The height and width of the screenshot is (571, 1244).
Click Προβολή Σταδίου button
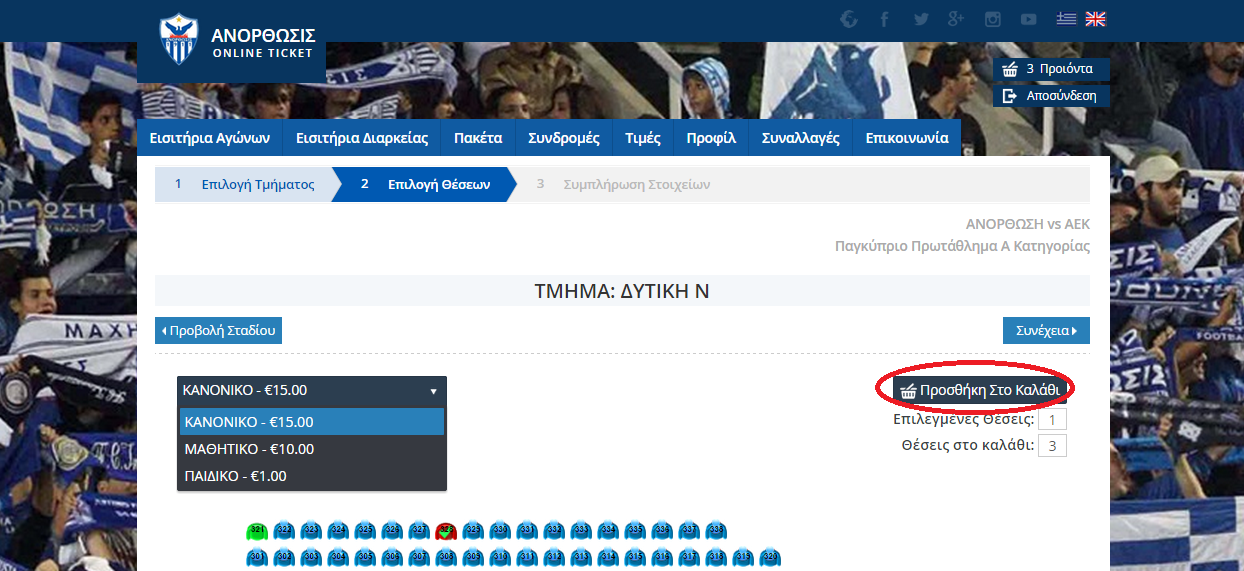(218, 330)
